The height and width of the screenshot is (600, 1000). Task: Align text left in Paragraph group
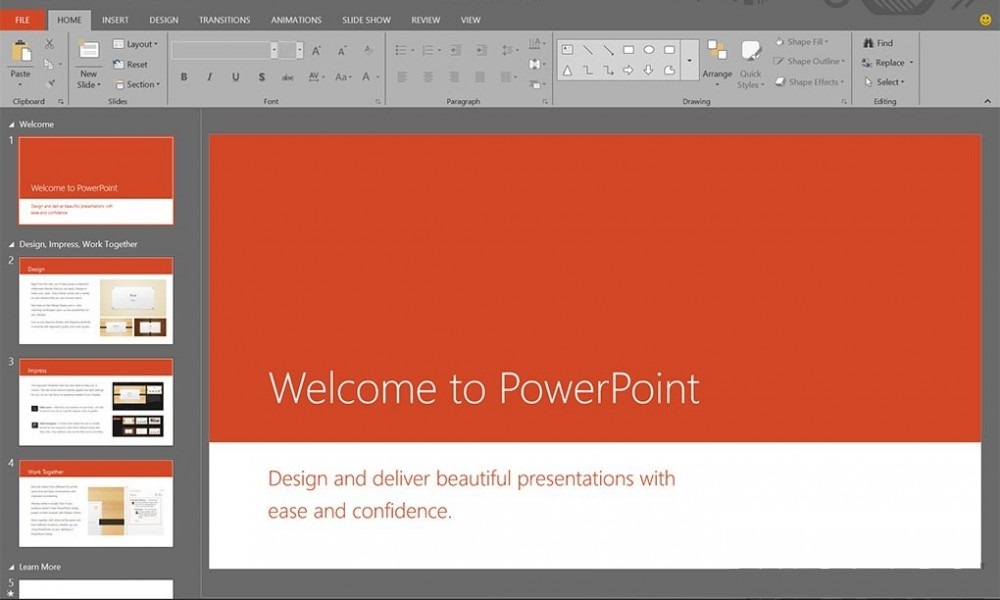click(402, 77)
